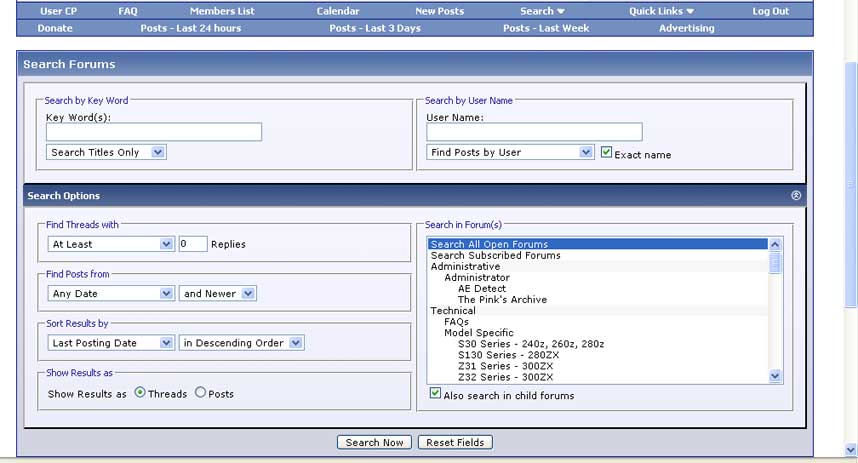Click the forum list scrollbar down arrow
This screenshot has height=463, width=858.
(x=775, y=376)
